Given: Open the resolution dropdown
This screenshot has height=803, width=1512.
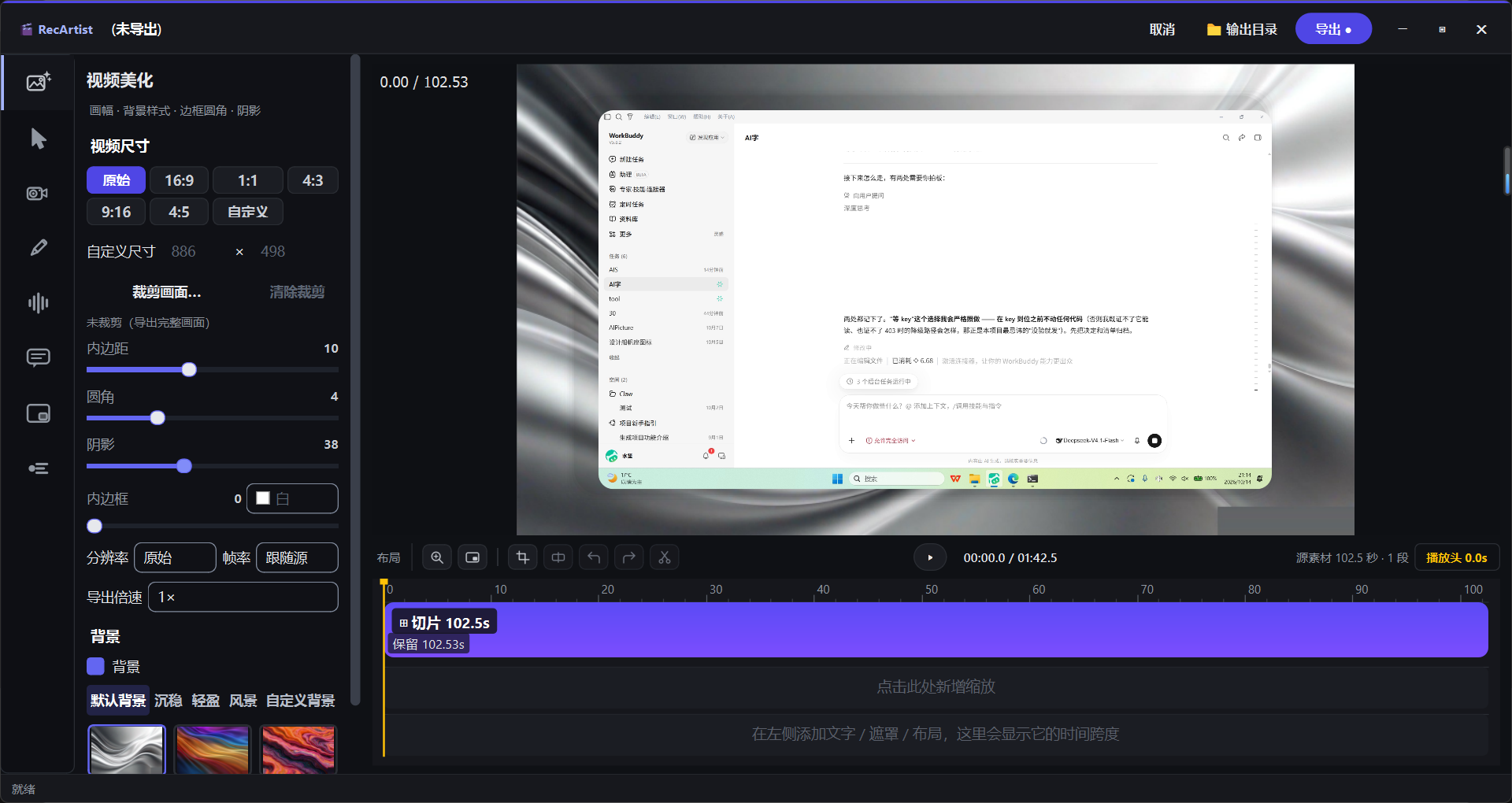Looking at the screenshot, I should (175, 557).
